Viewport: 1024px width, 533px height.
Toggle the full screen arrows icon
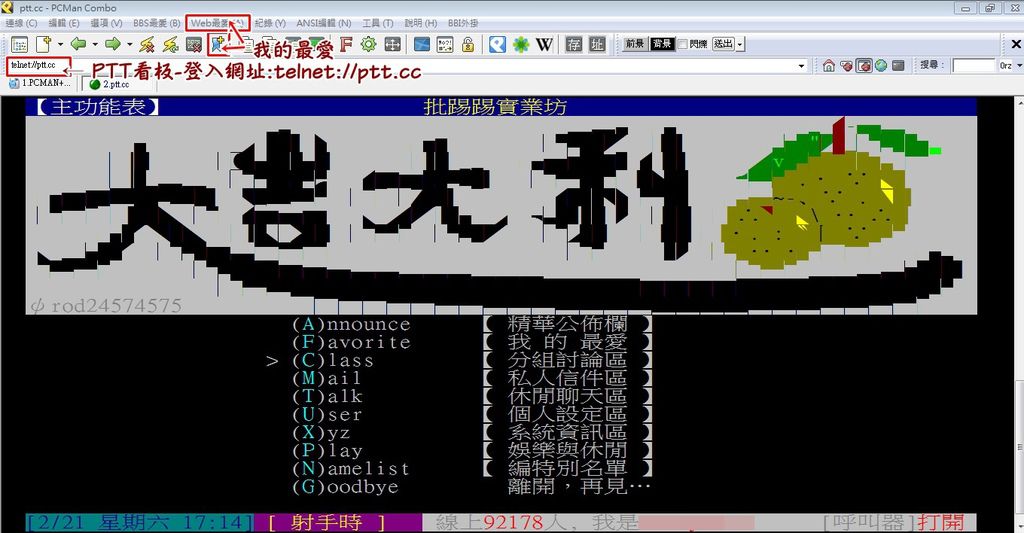coord(392,44)
